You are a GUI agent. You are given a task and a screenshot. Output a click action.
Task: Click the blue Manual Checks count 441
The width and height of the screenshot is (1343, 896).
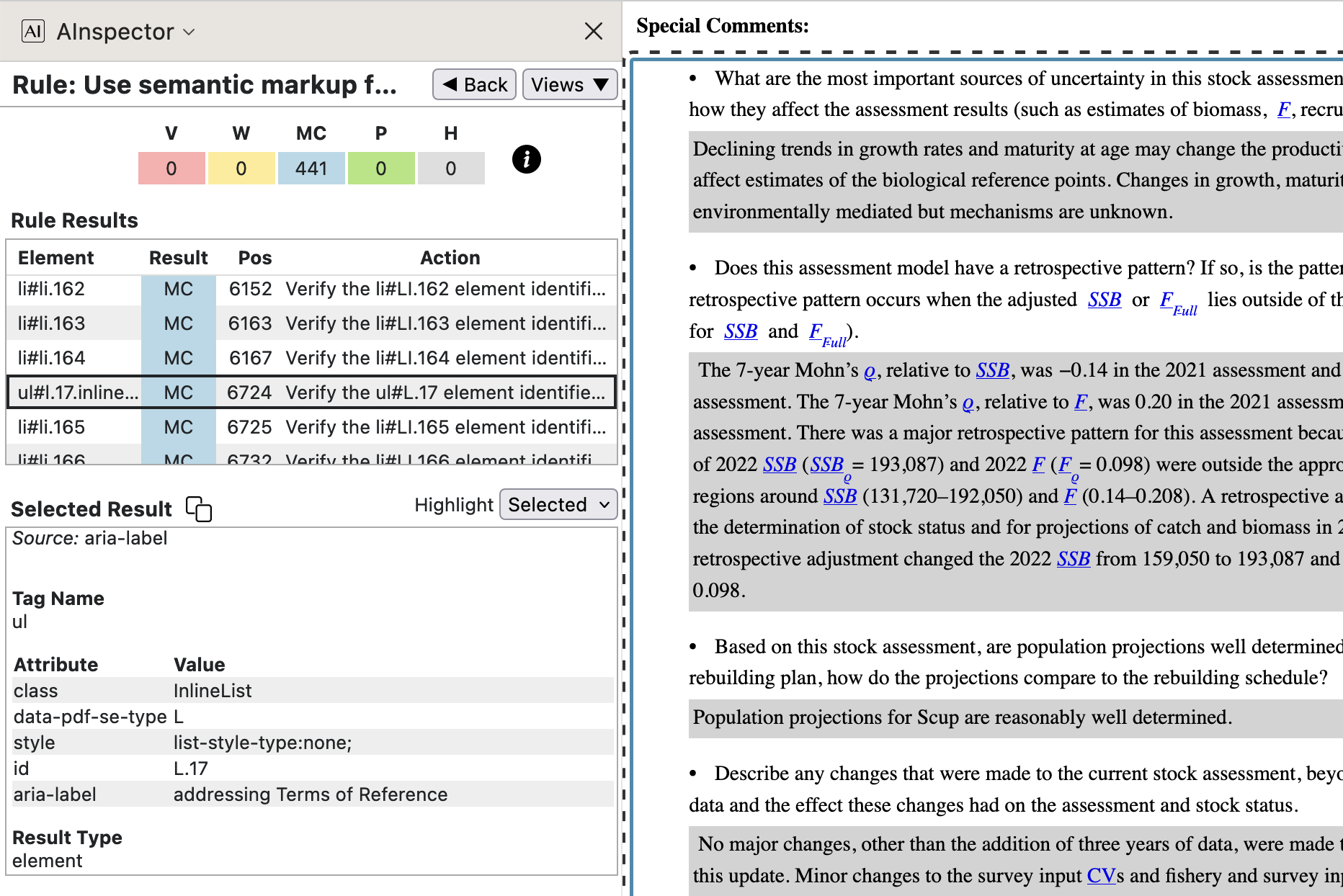[311, 169]
